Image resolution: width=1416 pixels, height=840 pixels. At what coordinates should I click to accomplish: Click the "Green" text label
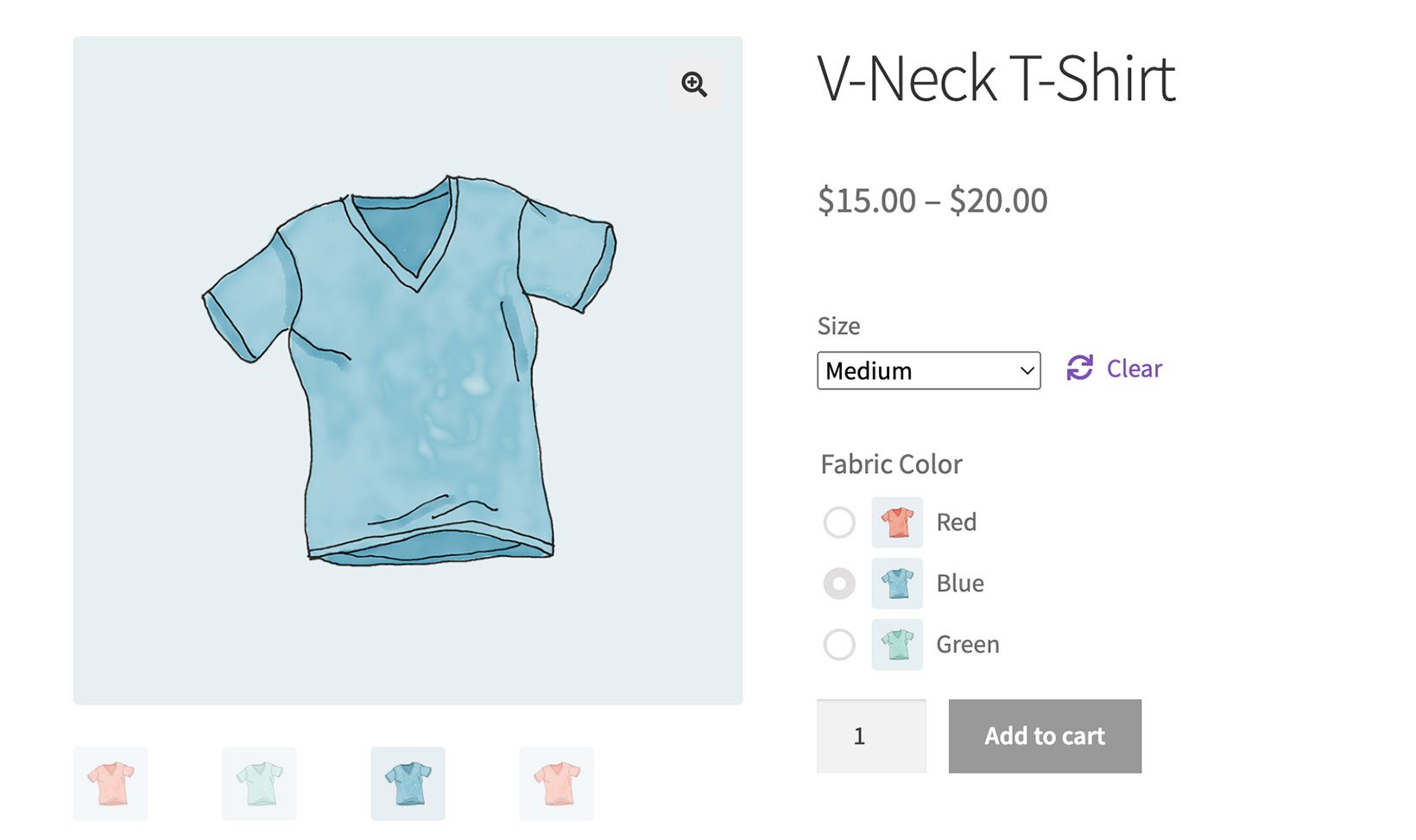pyautogui.click(x=968, y=645)
